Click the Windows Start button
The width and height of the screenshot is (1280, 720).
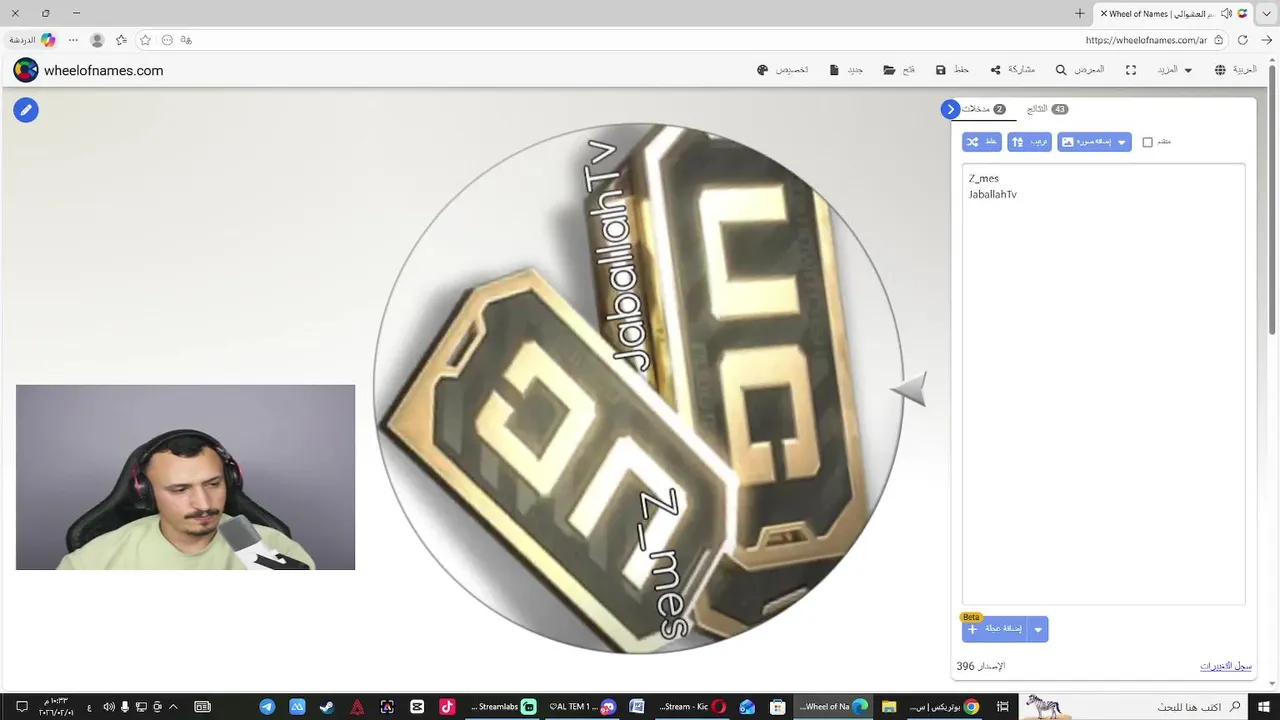pyautogui.click(x=1265, y=707)
